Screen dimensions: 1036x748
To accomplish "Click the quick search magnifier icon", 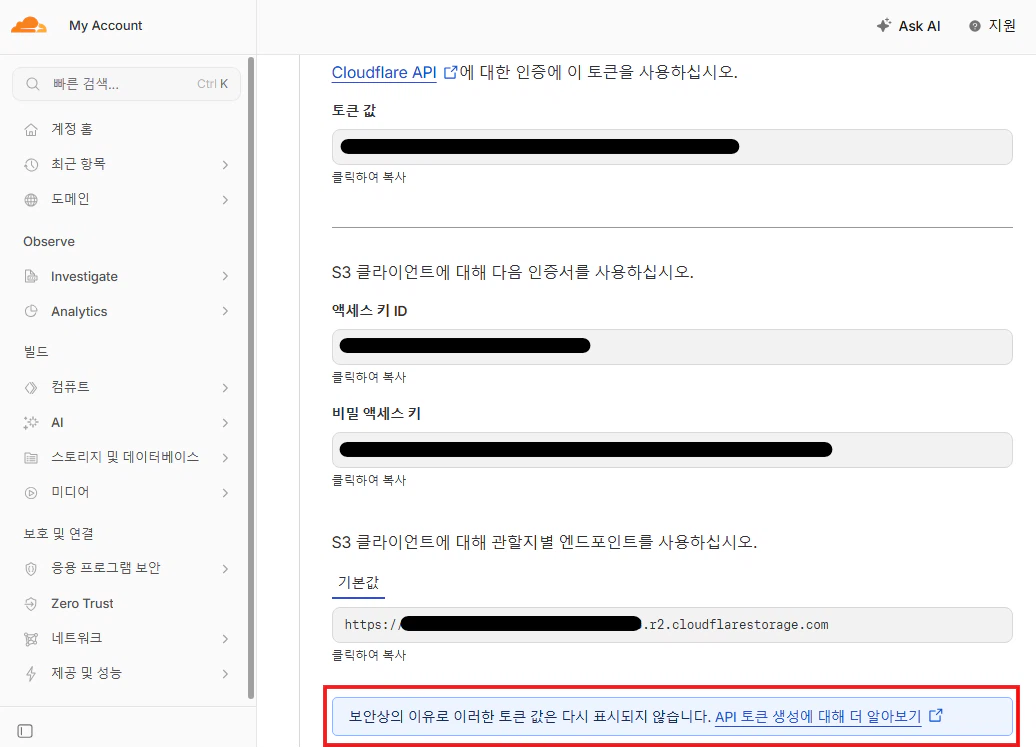I will point(32,84).
